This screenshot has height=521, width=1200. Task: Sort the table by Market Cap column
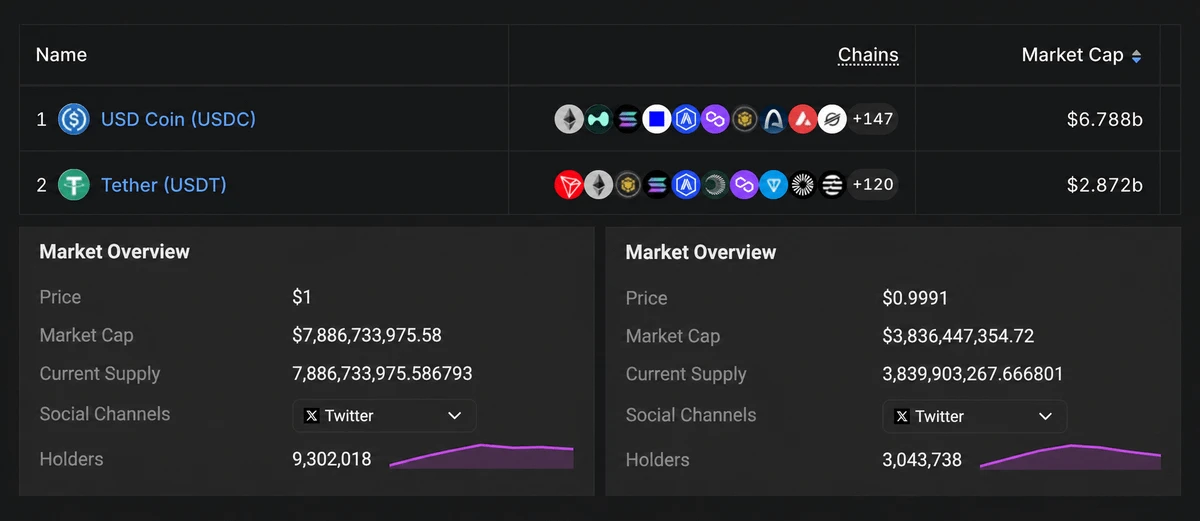point(1081,55)
